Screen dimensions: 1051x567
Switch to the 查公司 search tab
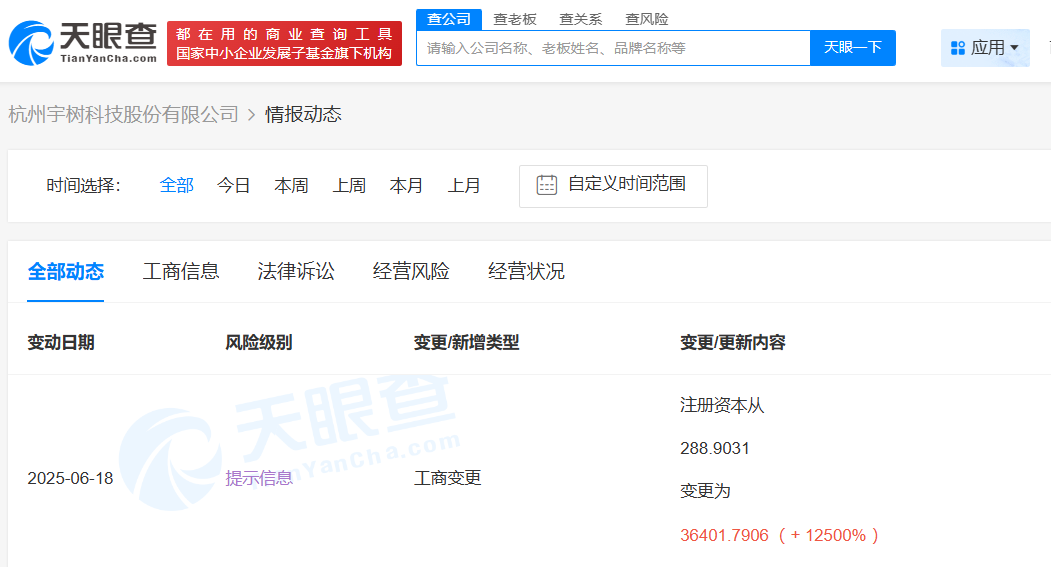tap(448, 19)
